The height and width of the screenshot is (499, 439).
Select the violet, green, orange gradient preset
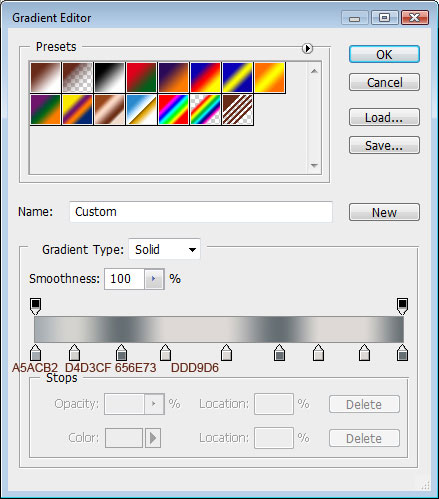45,110
